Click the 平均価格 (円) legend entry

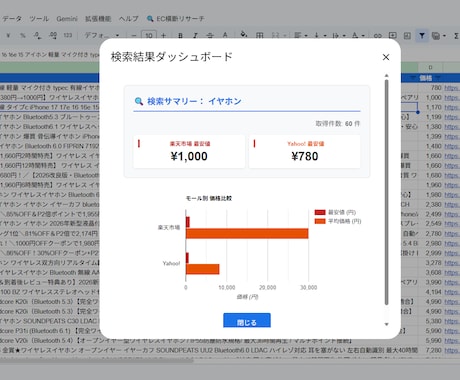tap(338, 221)
